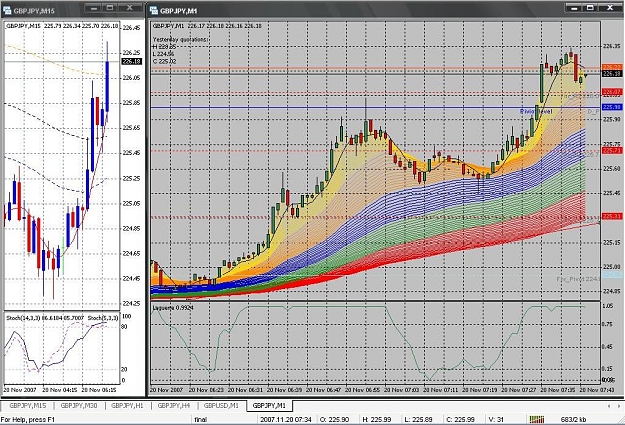Maximize the GBPJPY,M15 window
This screenshot has width=625, height=425.
(110, 8)
